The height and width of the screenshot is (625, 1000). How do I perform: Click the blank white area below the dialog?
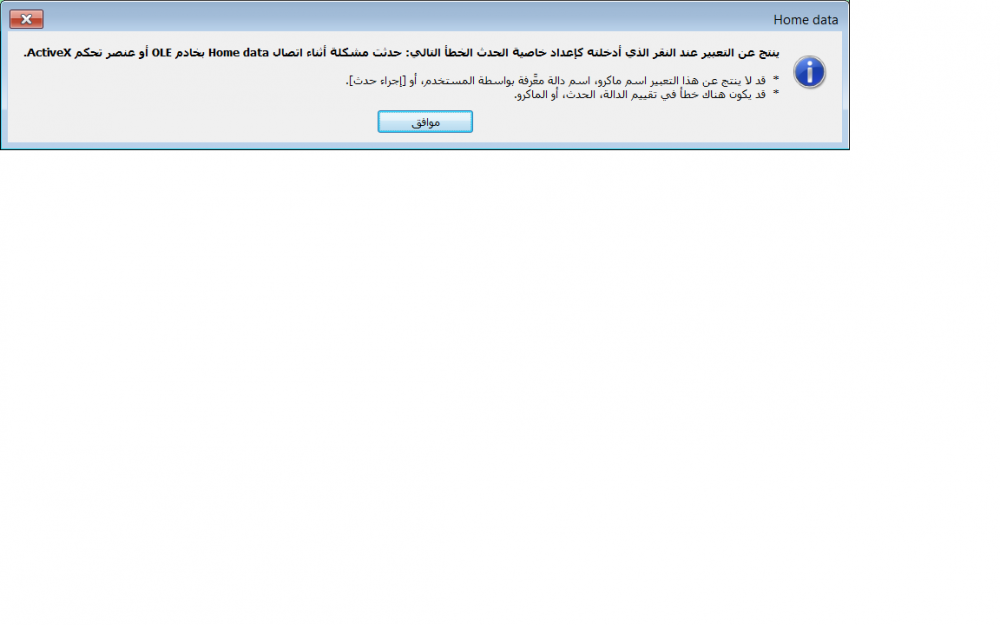(x=500, y=383)
